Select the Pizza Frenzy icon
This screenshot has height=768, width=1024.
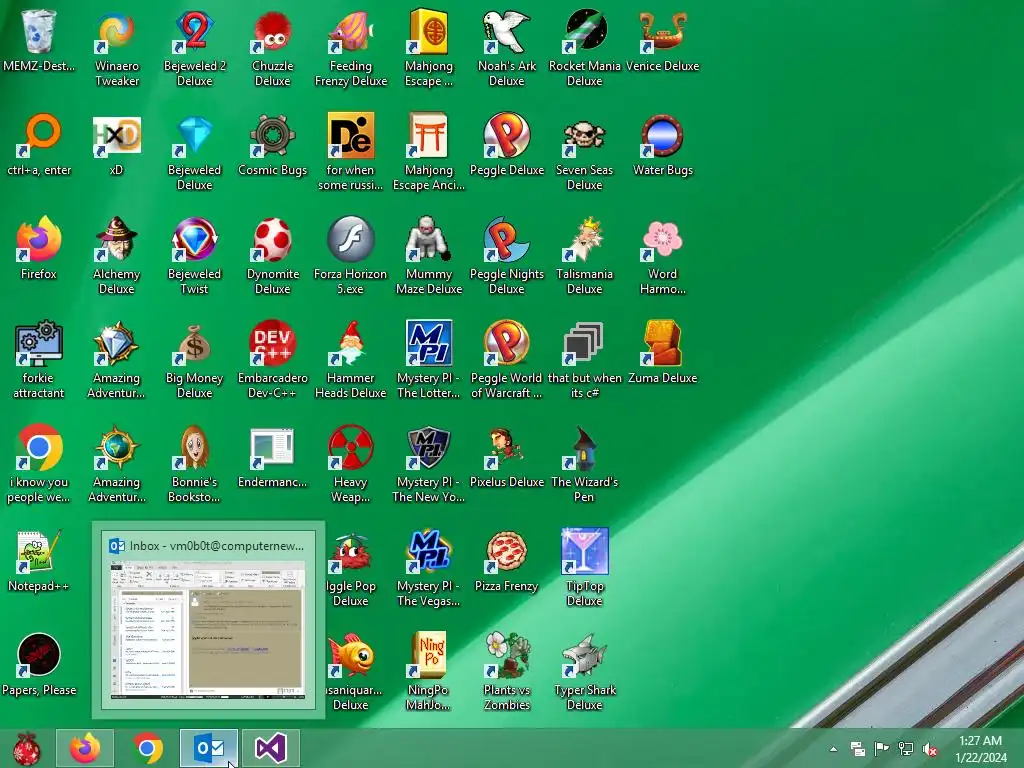pos(507,551)
